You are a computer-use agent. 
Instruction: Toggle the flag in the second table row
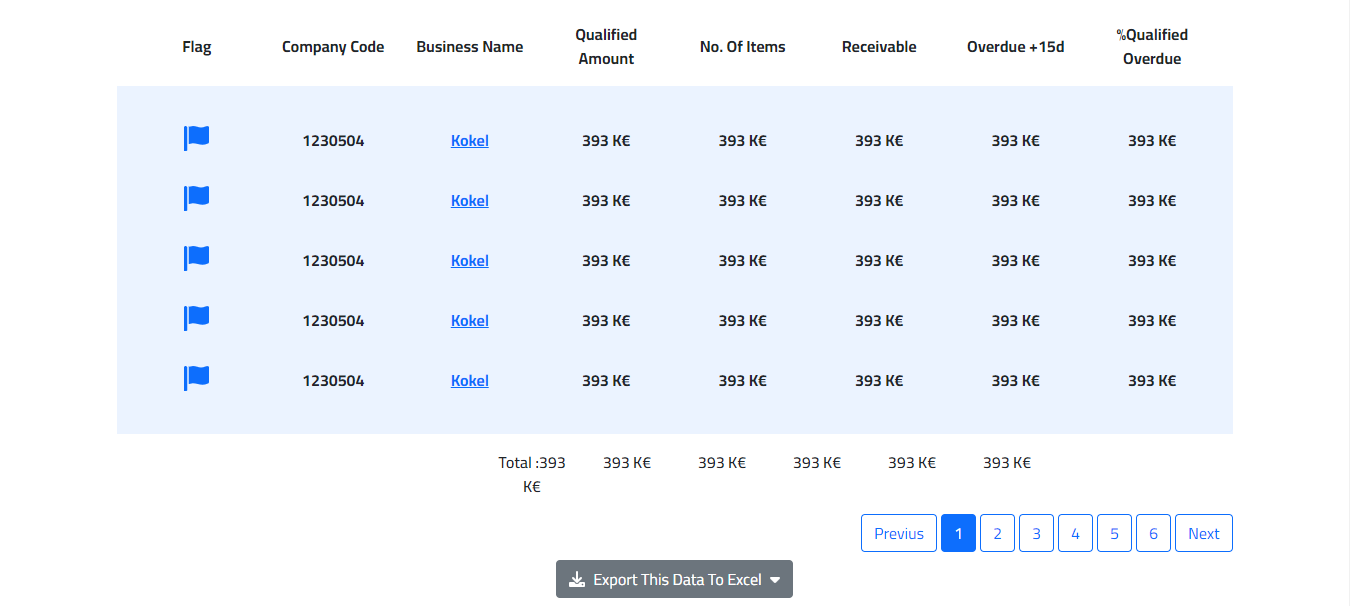197,198
